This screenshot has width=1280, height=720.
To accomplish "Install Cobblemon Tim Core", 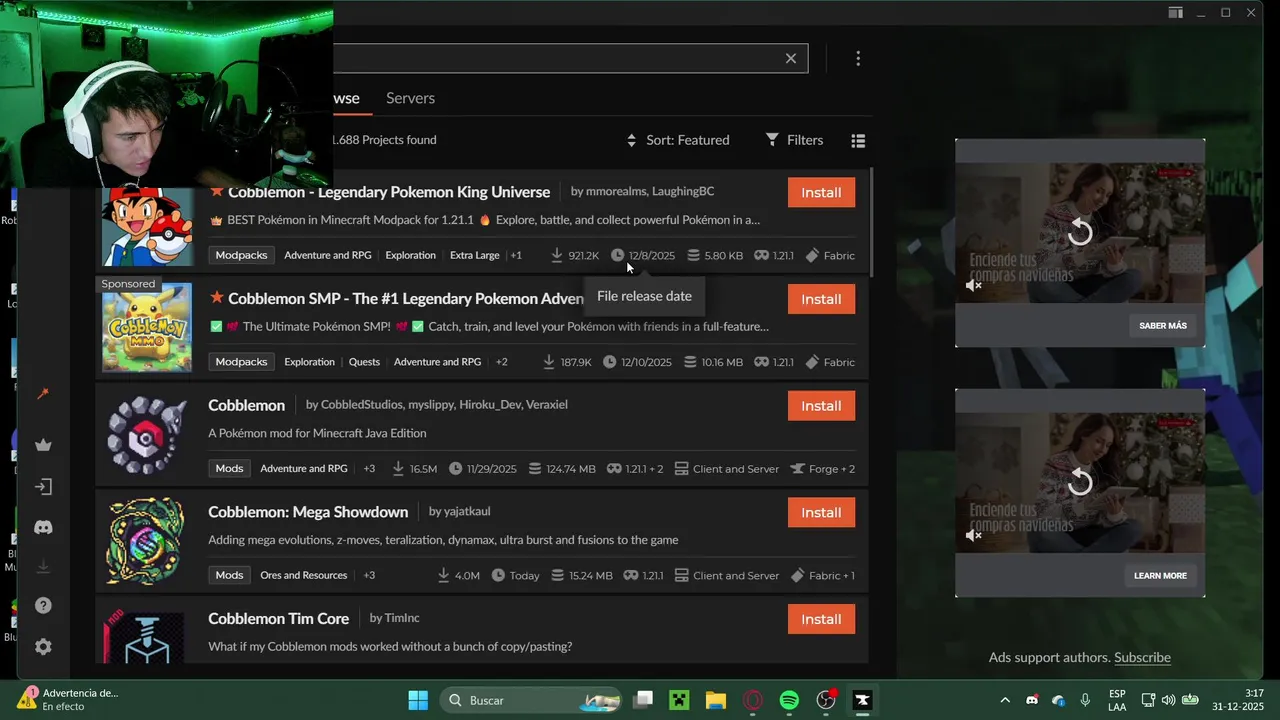I will 821,619.
